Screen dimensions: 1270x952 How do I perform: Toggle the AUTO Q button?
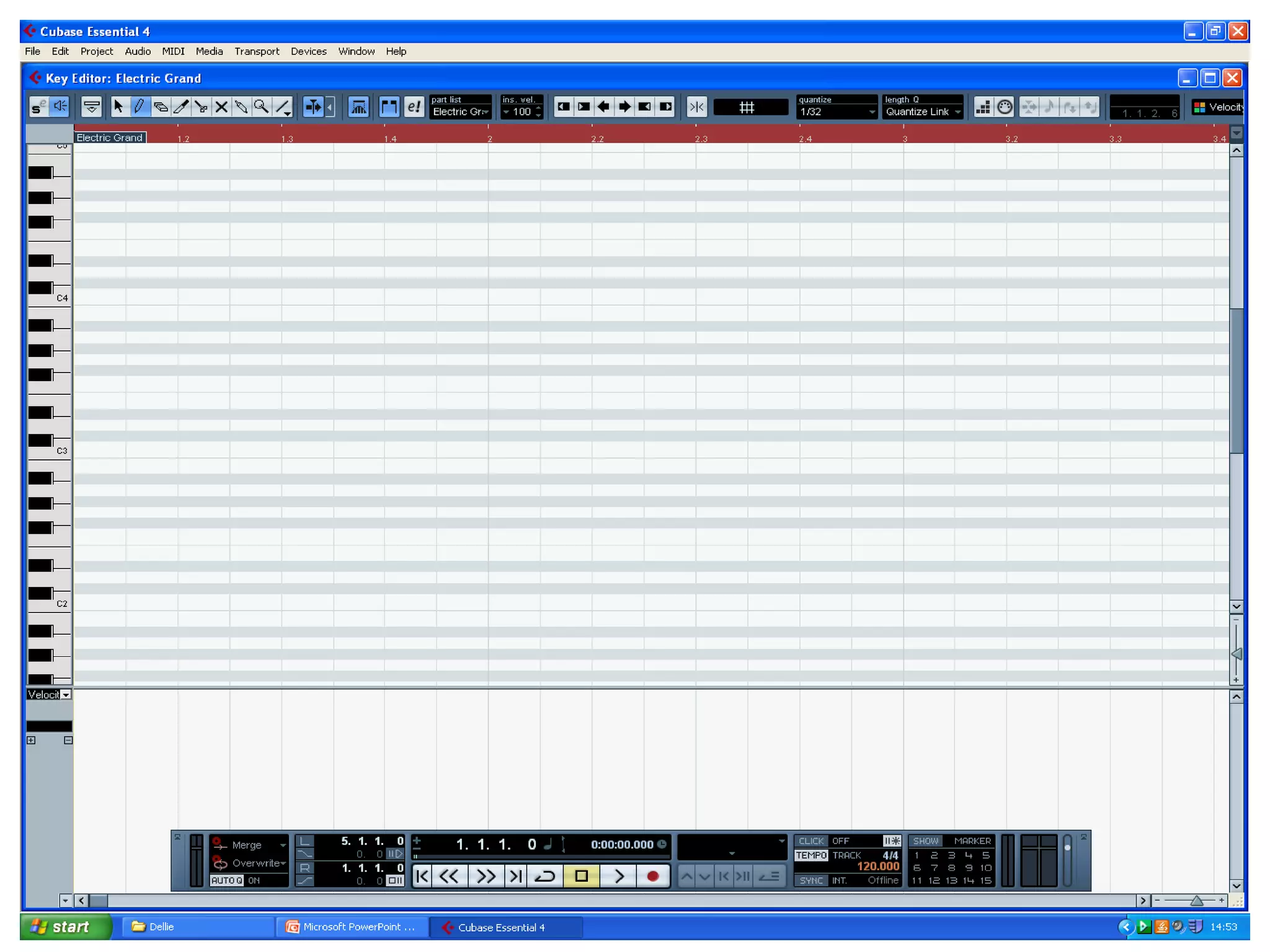227,881
